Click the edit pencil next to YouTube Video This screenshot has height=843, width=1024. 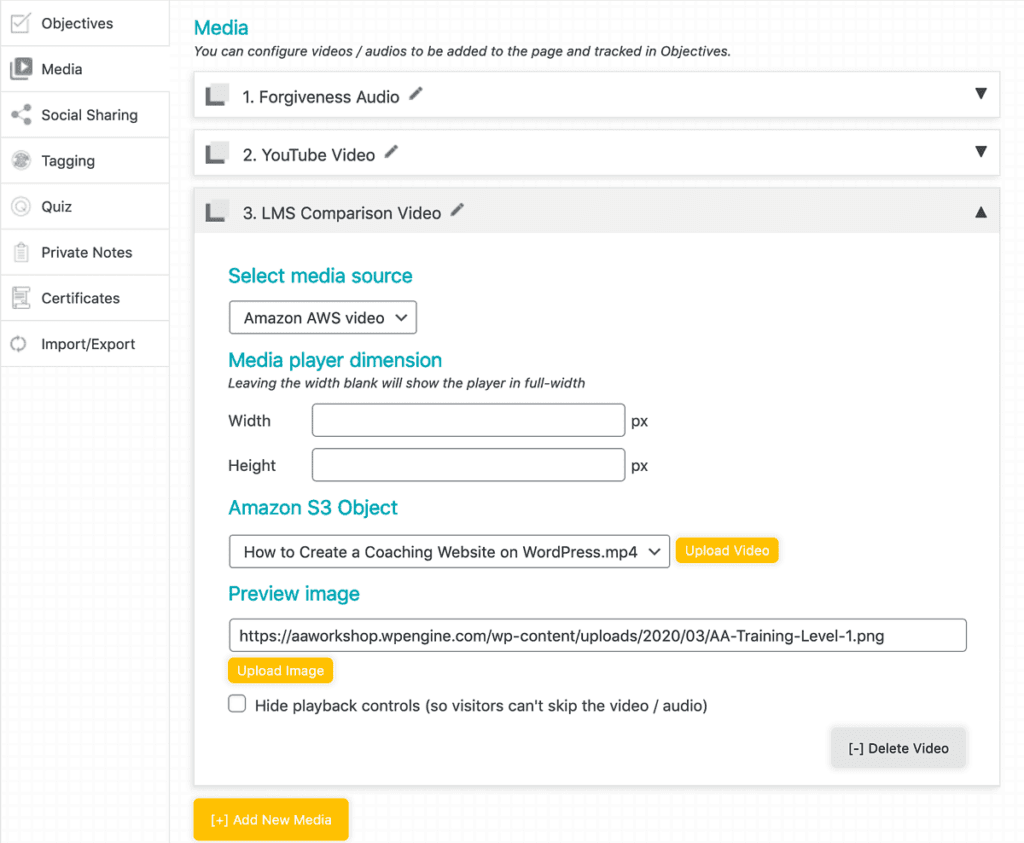(x=392, y=153)
